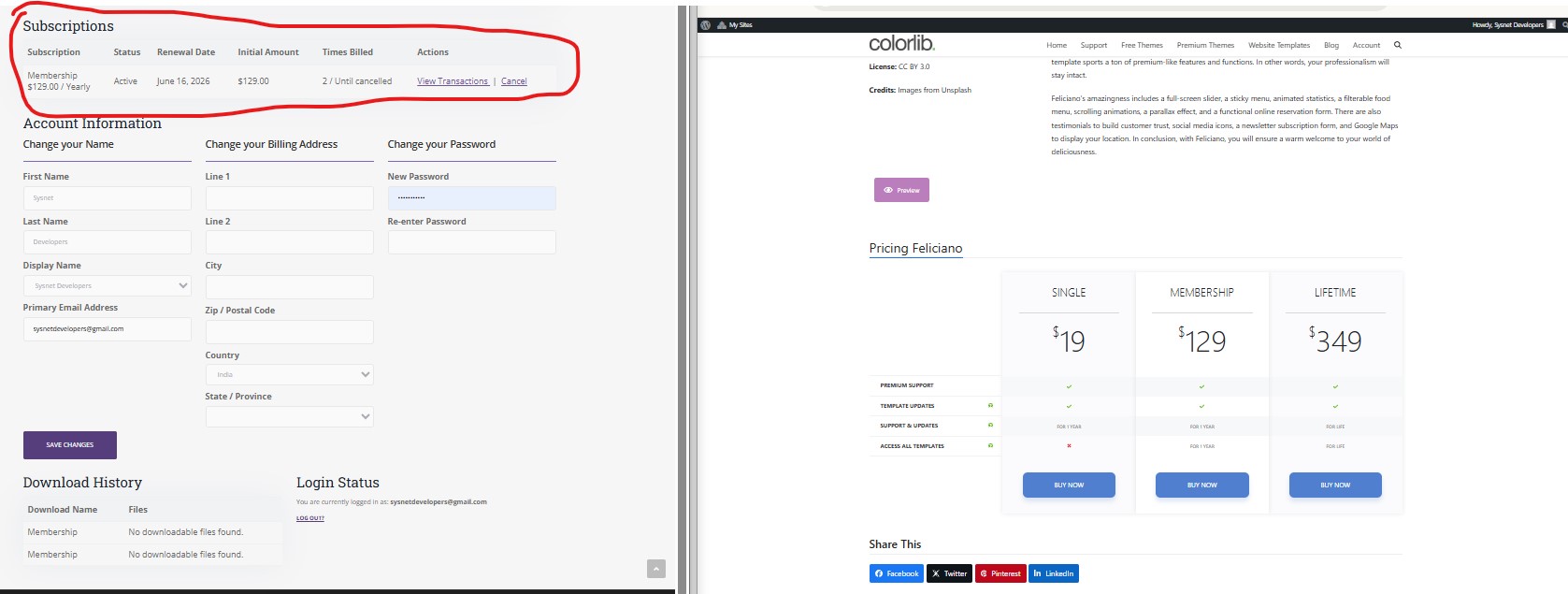Click the New Password input field
1568x594 pixels.
point(471,198)
